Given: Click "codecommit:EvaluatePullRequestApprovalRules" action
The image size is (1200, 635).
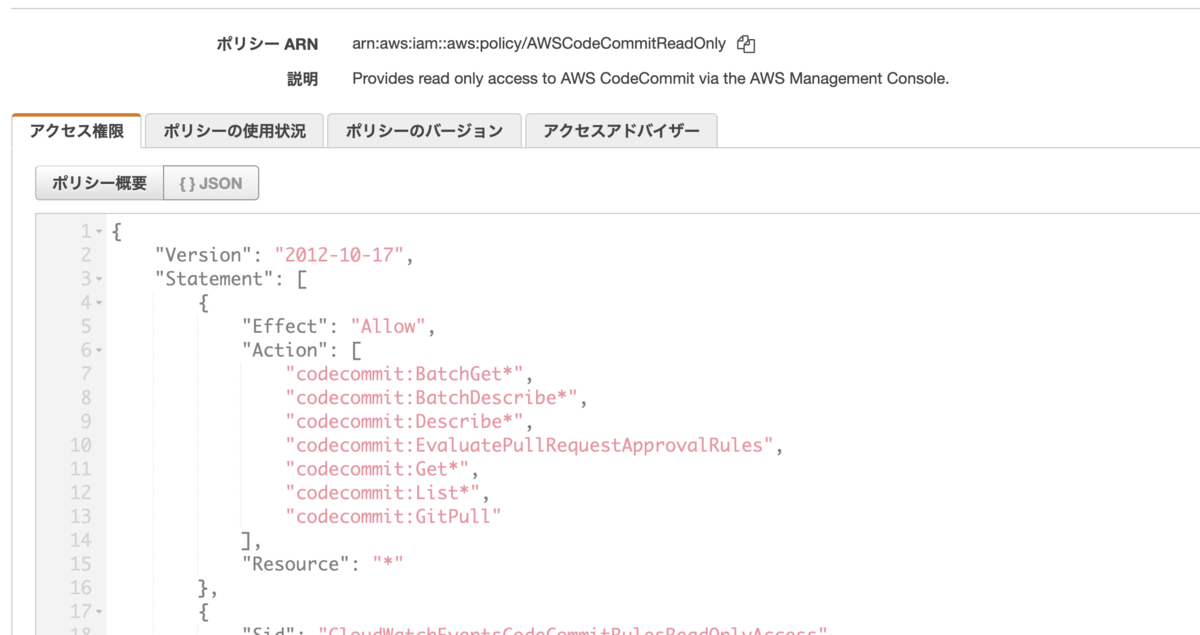Looking at the screenshot, I should (530, 445).
